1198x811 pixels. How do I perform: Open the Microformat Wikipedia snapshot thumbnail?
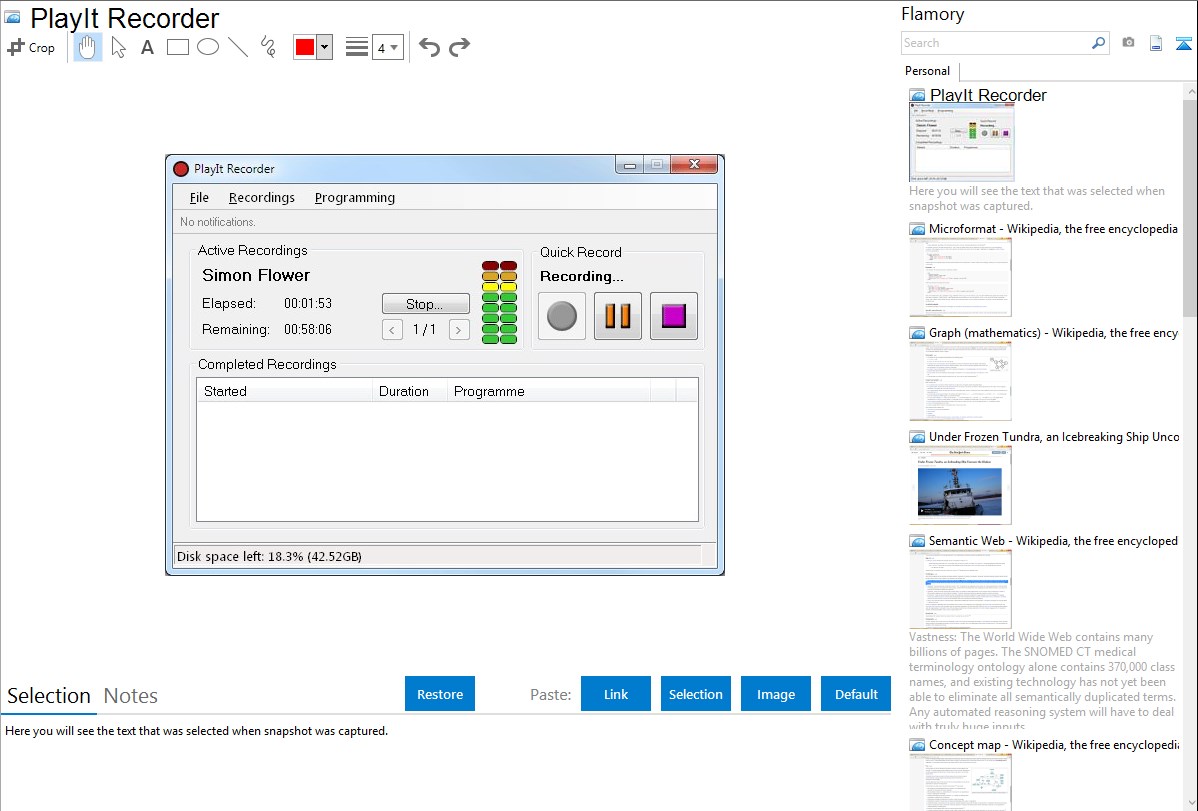pyautogui.click(x=960, y=277)
